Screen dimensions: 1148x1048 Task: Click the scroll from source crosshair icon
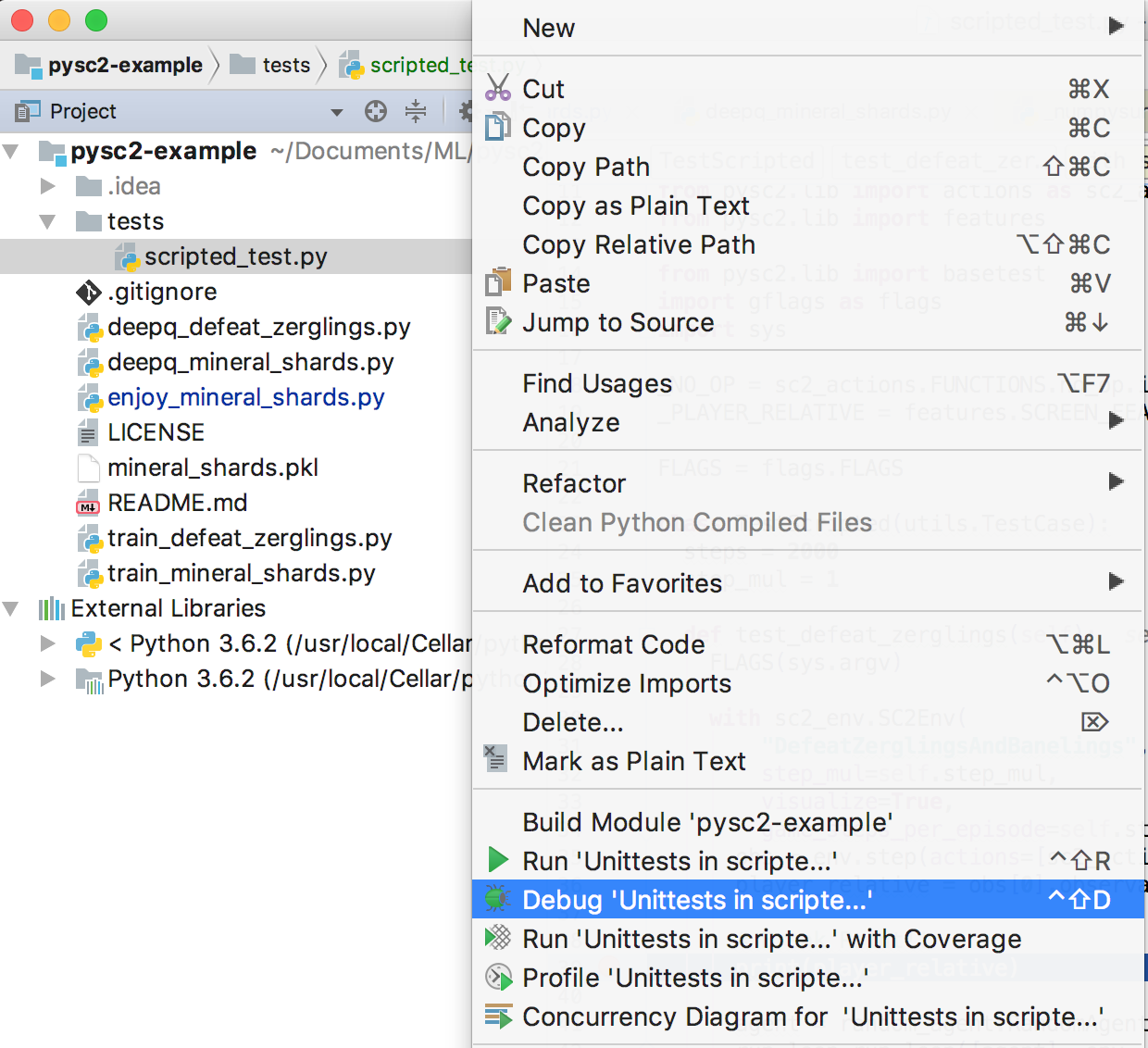(x=376, y=111)
